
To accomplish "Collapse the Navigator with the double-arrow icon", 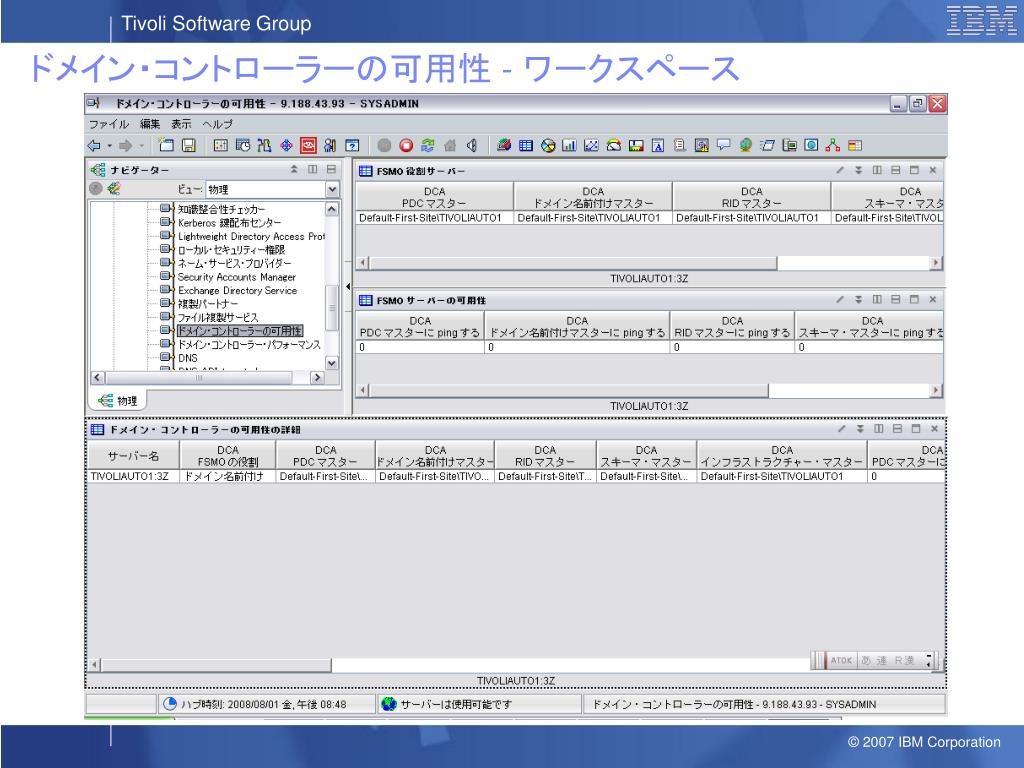I will click(294, 170).
